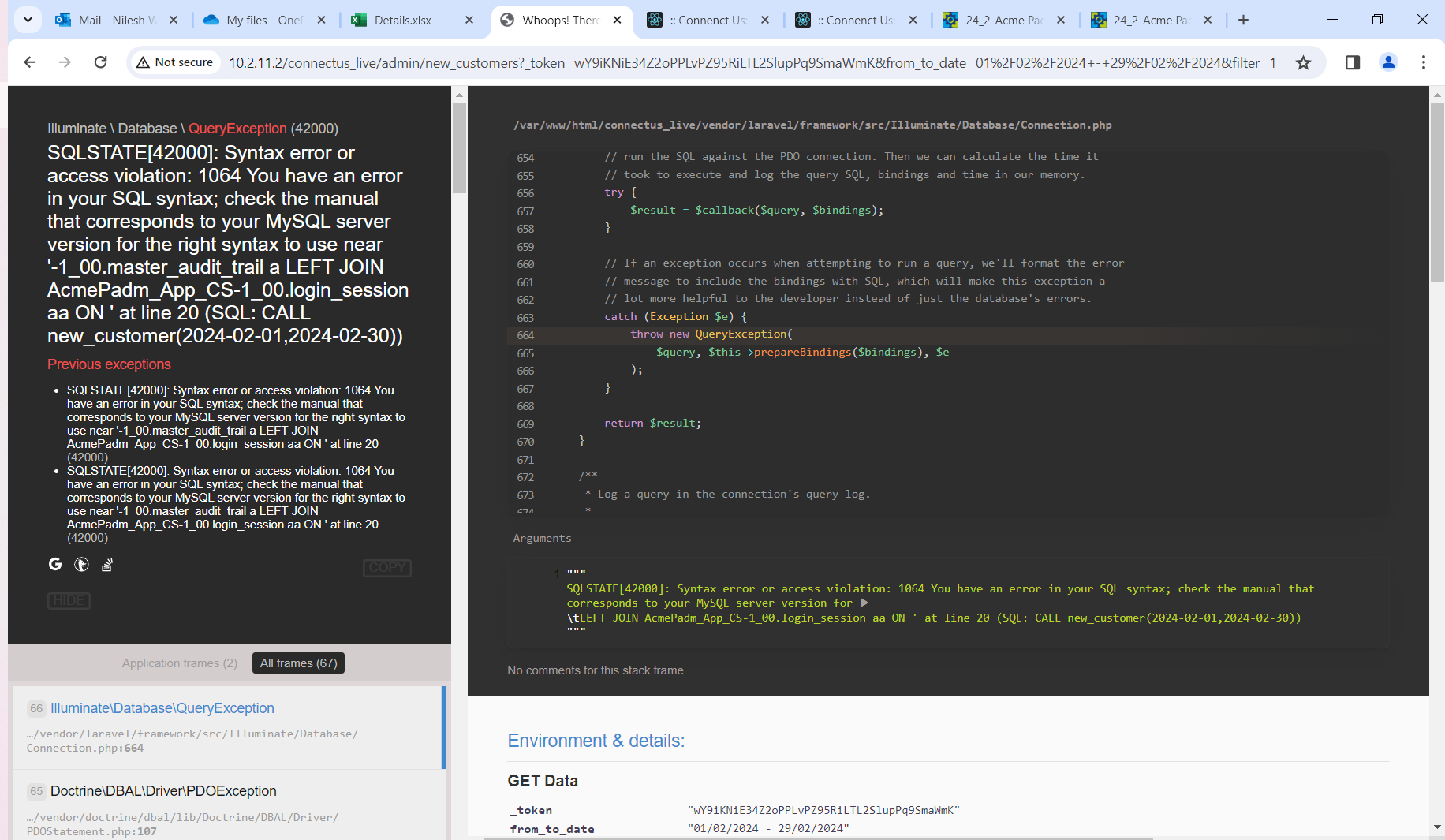
Task: Open QueryException stack frame 66
Action: [x=227, y=727]
